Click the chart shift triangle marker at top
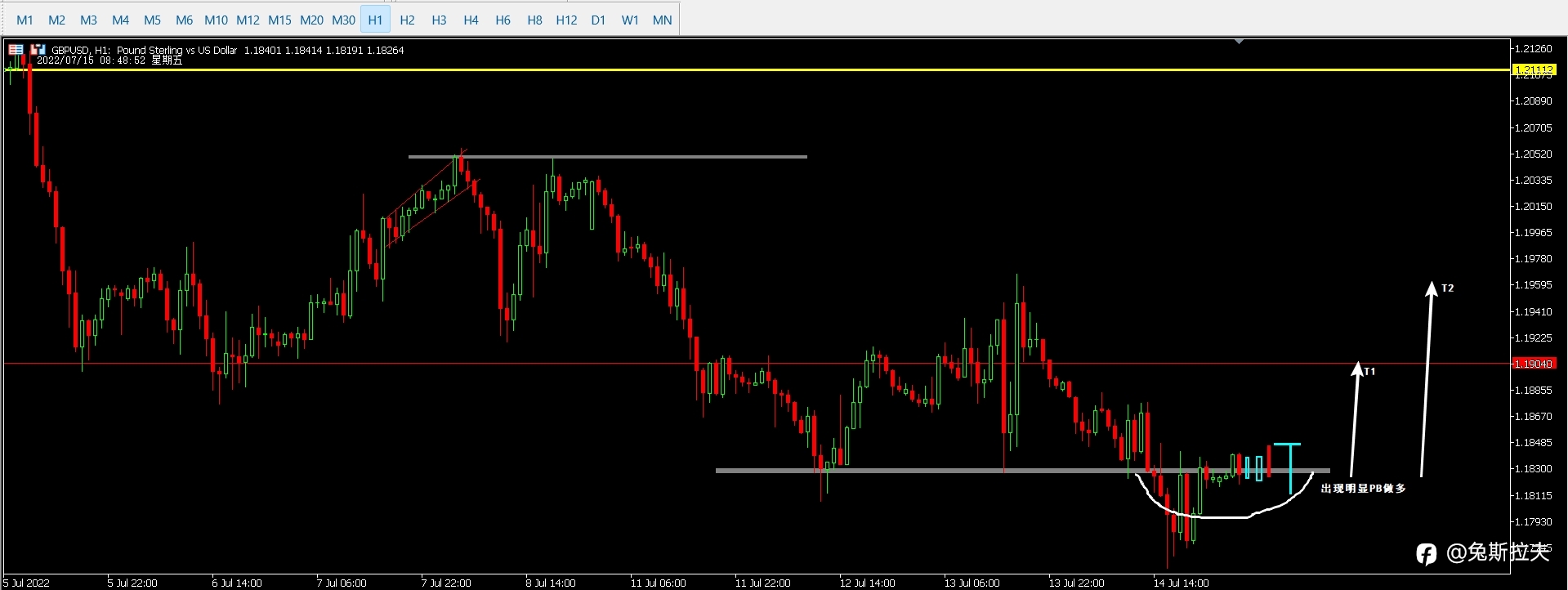The width and height of the screenshot is (1568, 590). pos(1239,41)
